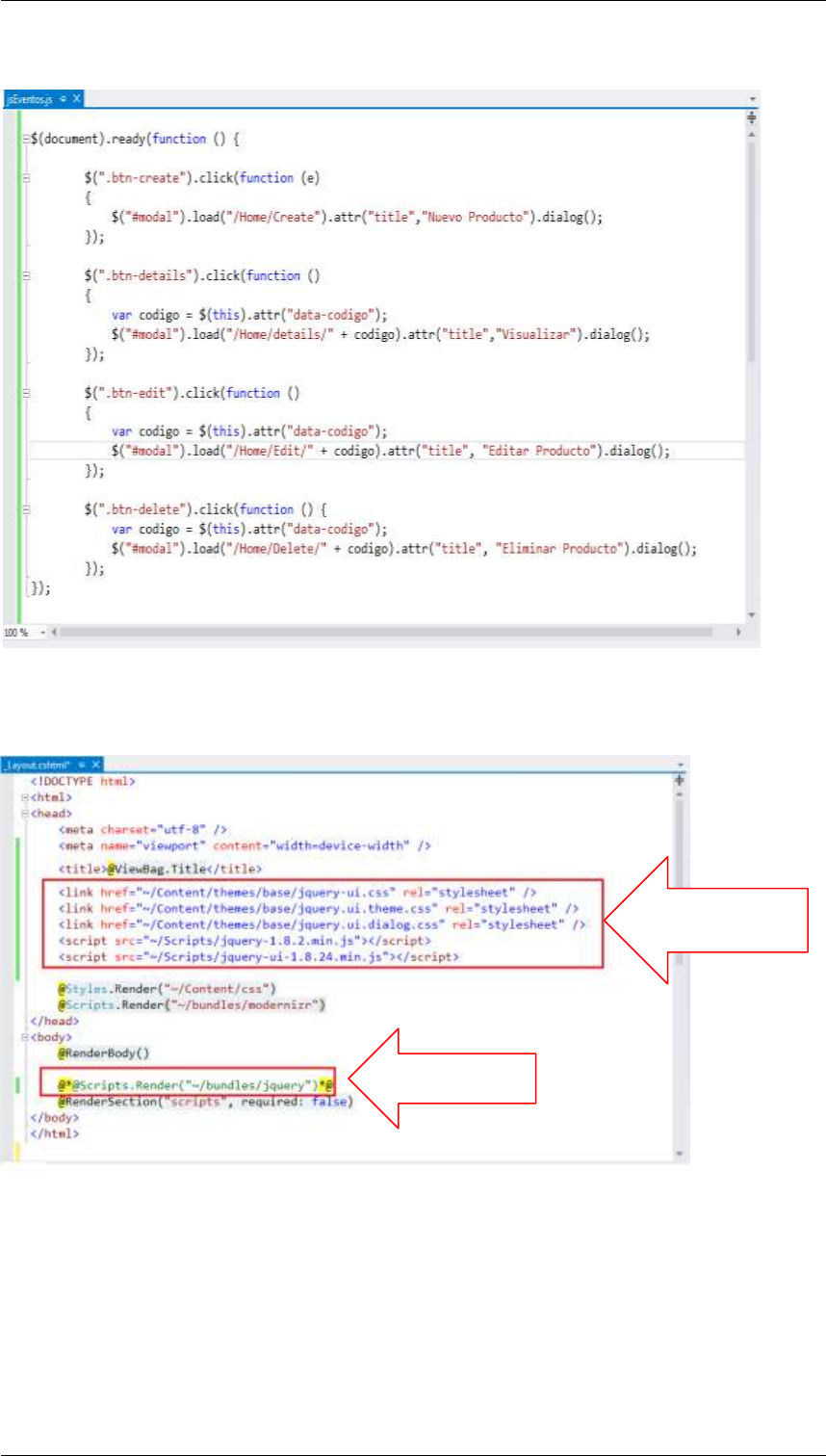Pin the jsEventos.js tab
826x1456 pixels.
(64, 99)
